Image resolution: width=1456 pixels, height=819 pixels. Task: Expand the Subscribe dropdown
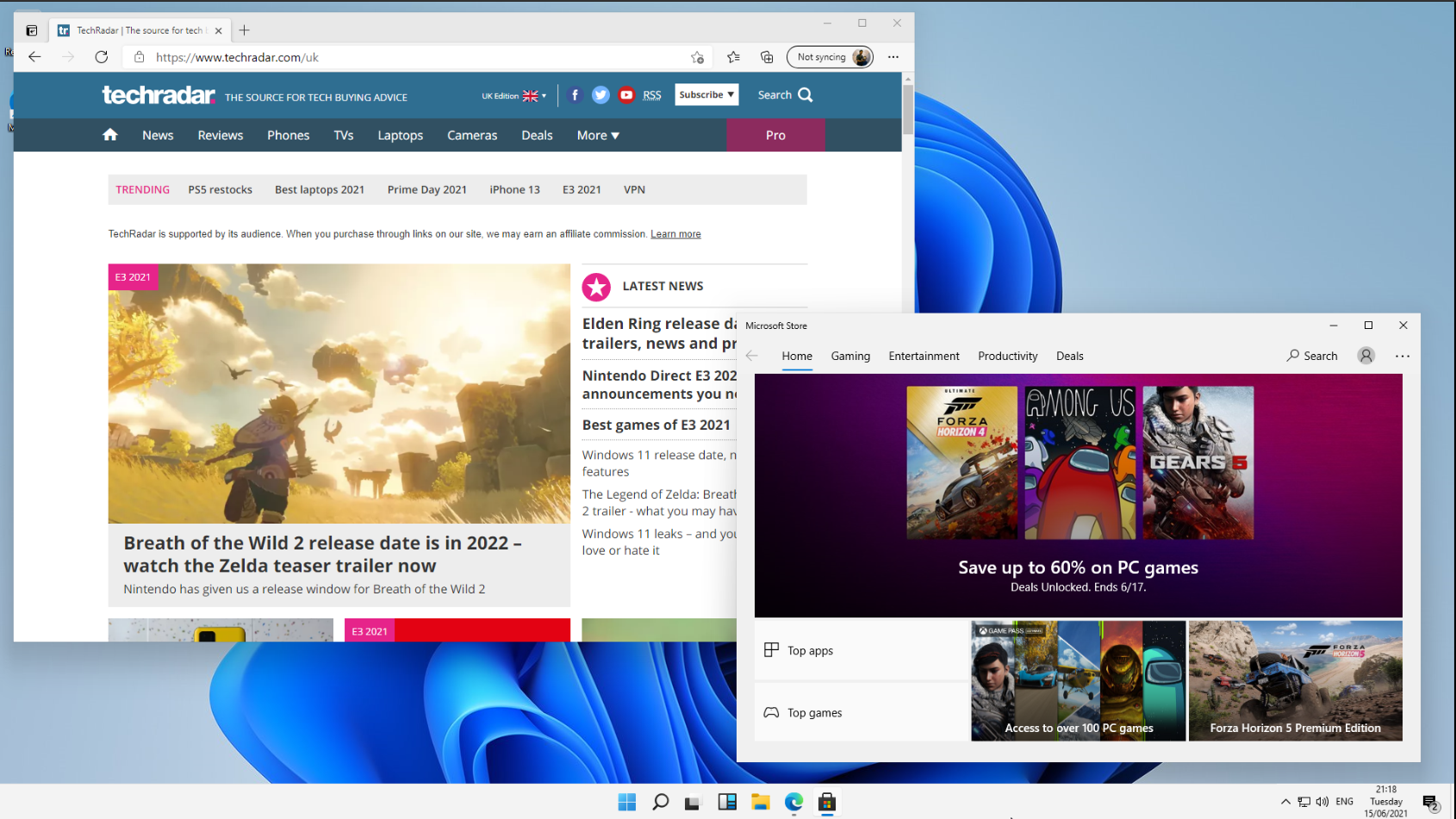tap(706, 95)
